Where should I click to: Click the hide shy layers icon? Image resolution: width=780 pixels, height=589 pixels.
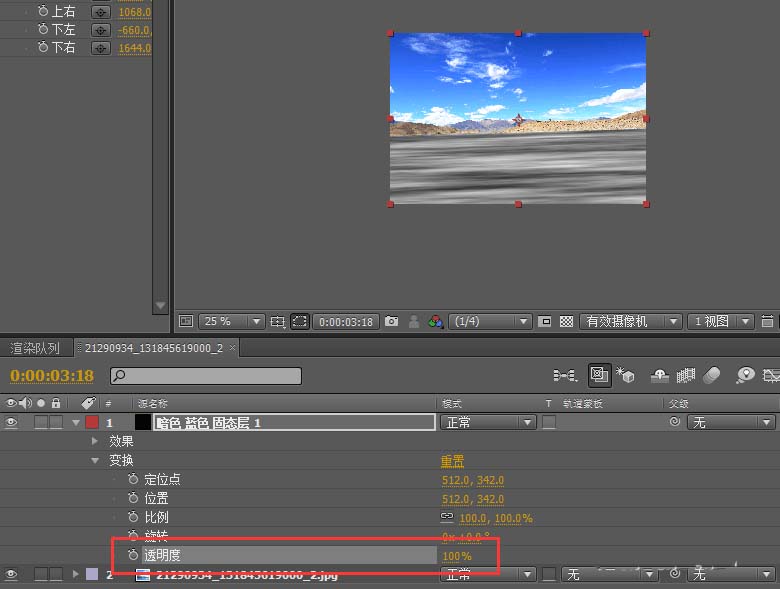coord(660,375)
